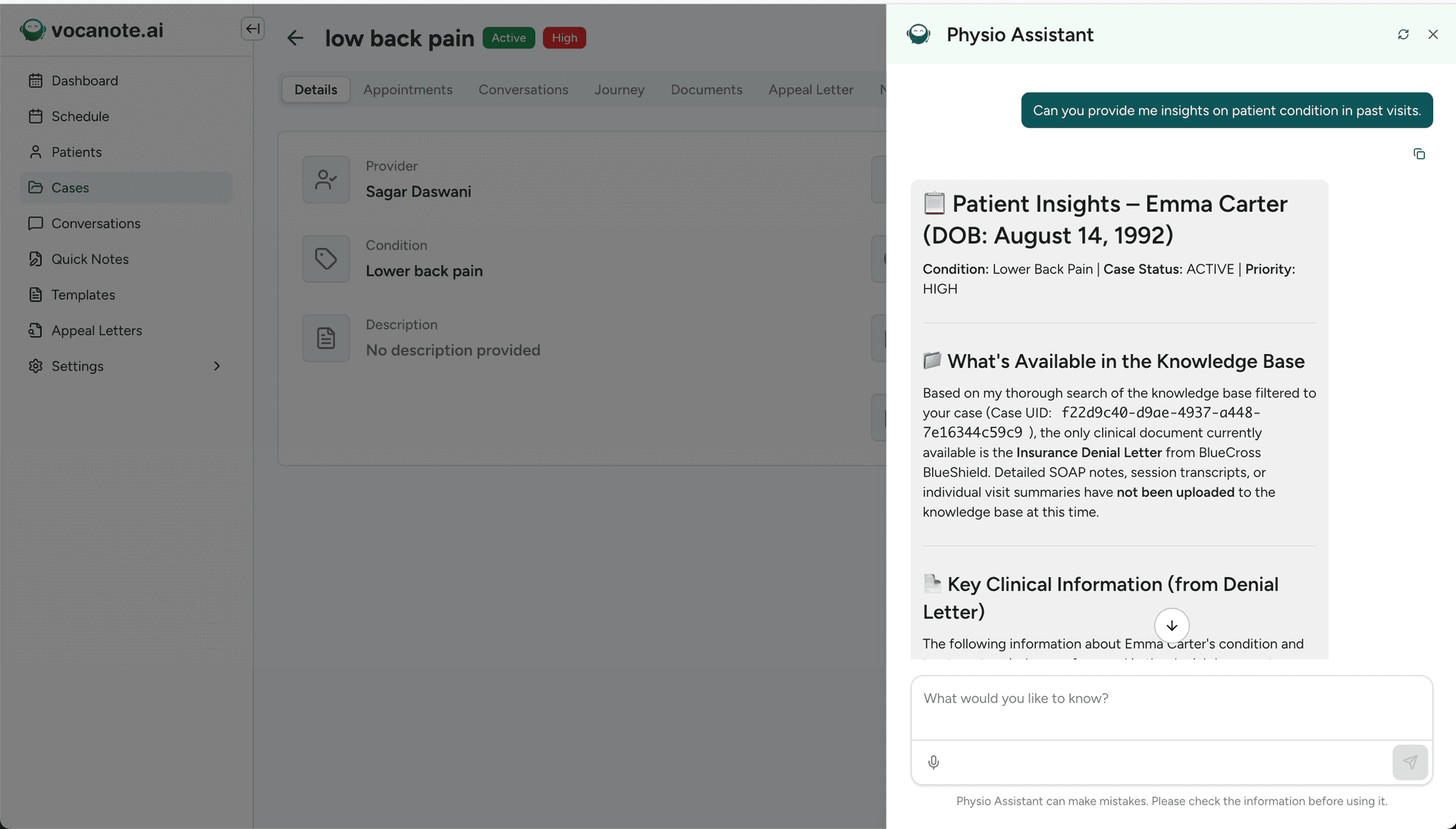Viewport: 1456px width, 829px height.
Task: Open the Dashboard from the sidebar
Action: tap(84, 80)
